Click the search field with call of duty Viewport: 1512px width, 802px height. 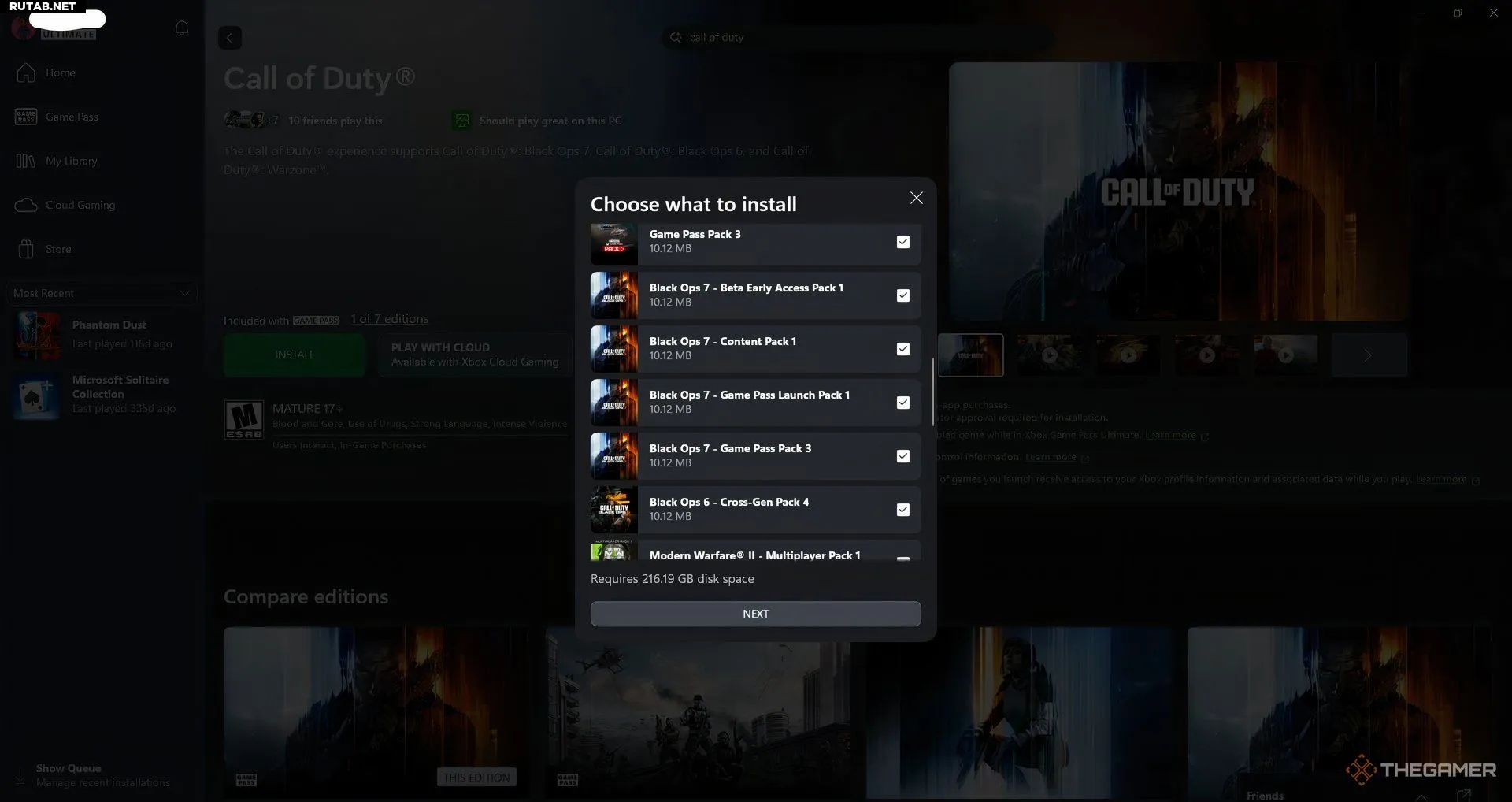(858, 37)
